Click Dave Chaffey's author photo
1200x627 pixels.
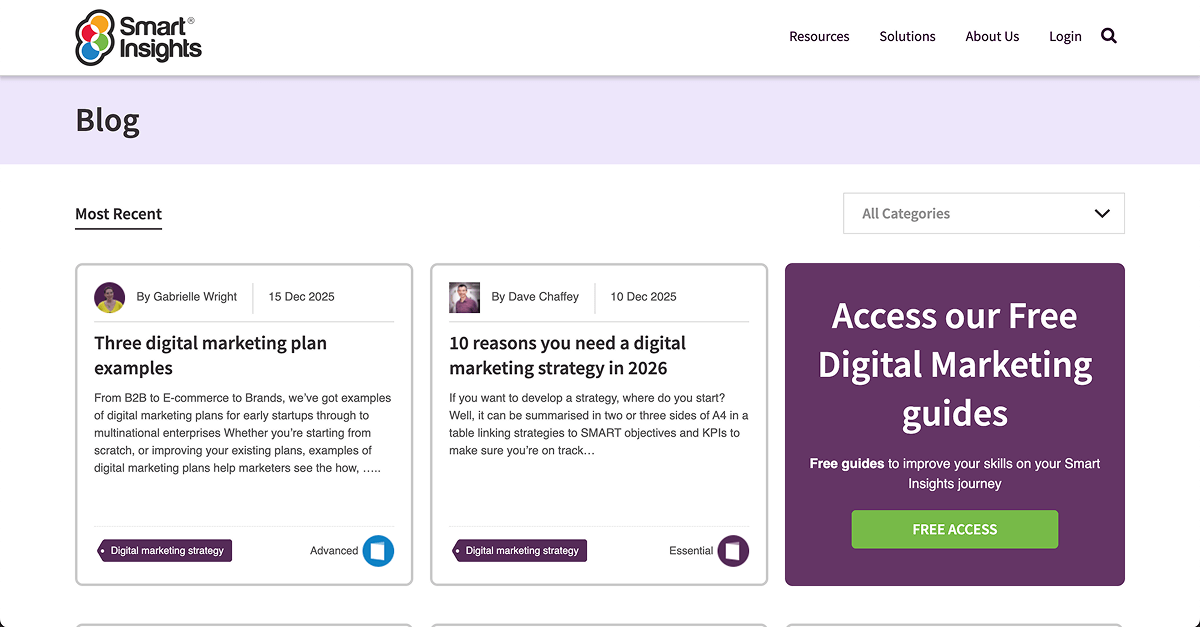tap(464, 297)
